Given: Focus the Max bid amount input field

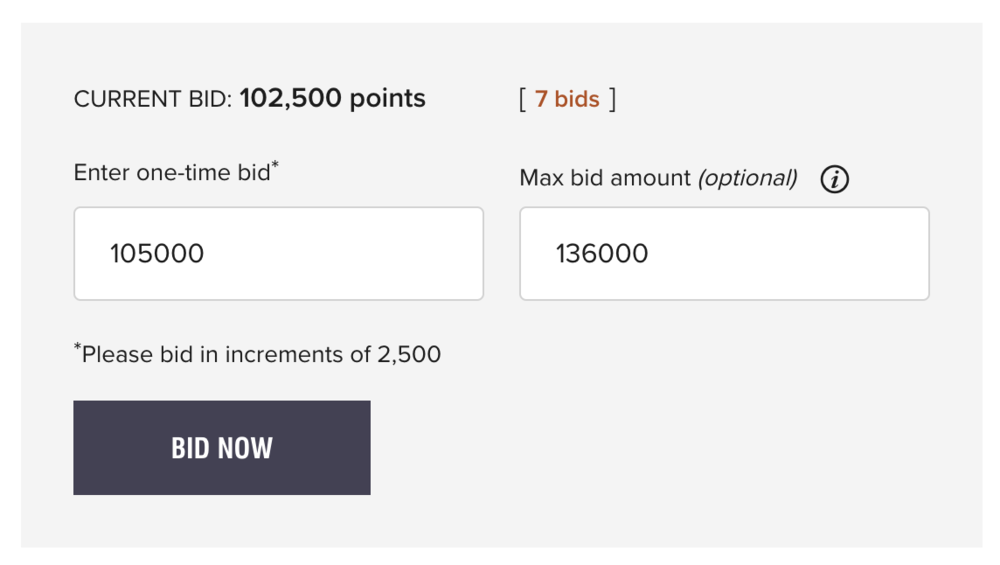Looking at the screenshot, I should coord(724,253).
